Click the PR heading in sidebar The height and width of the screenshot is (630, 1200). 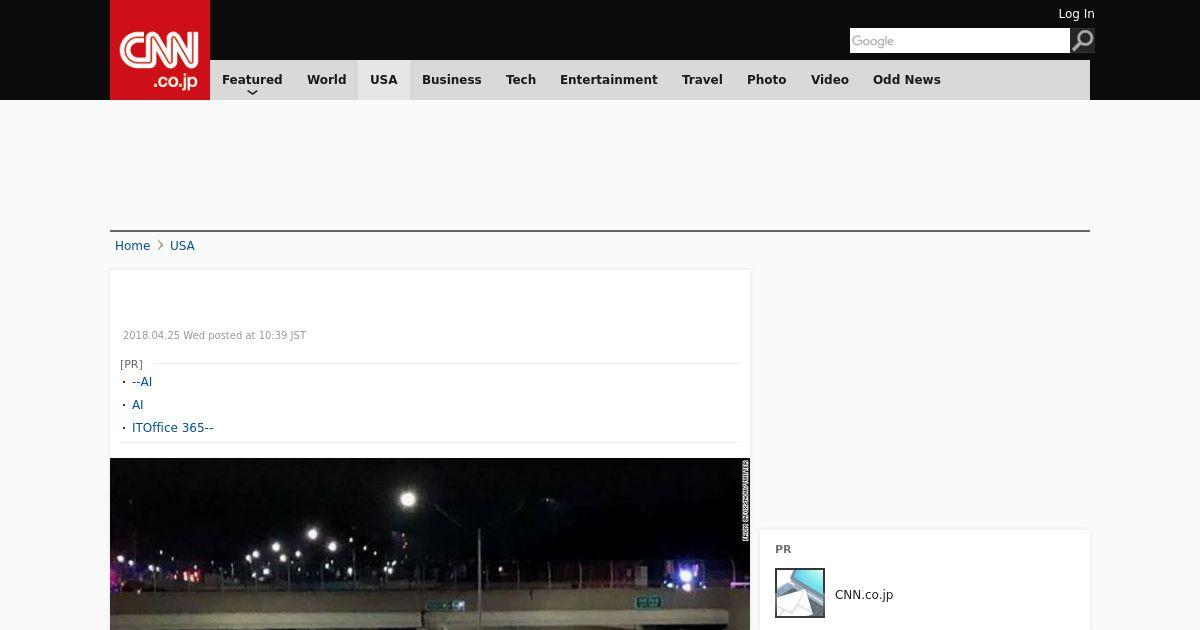783,549
